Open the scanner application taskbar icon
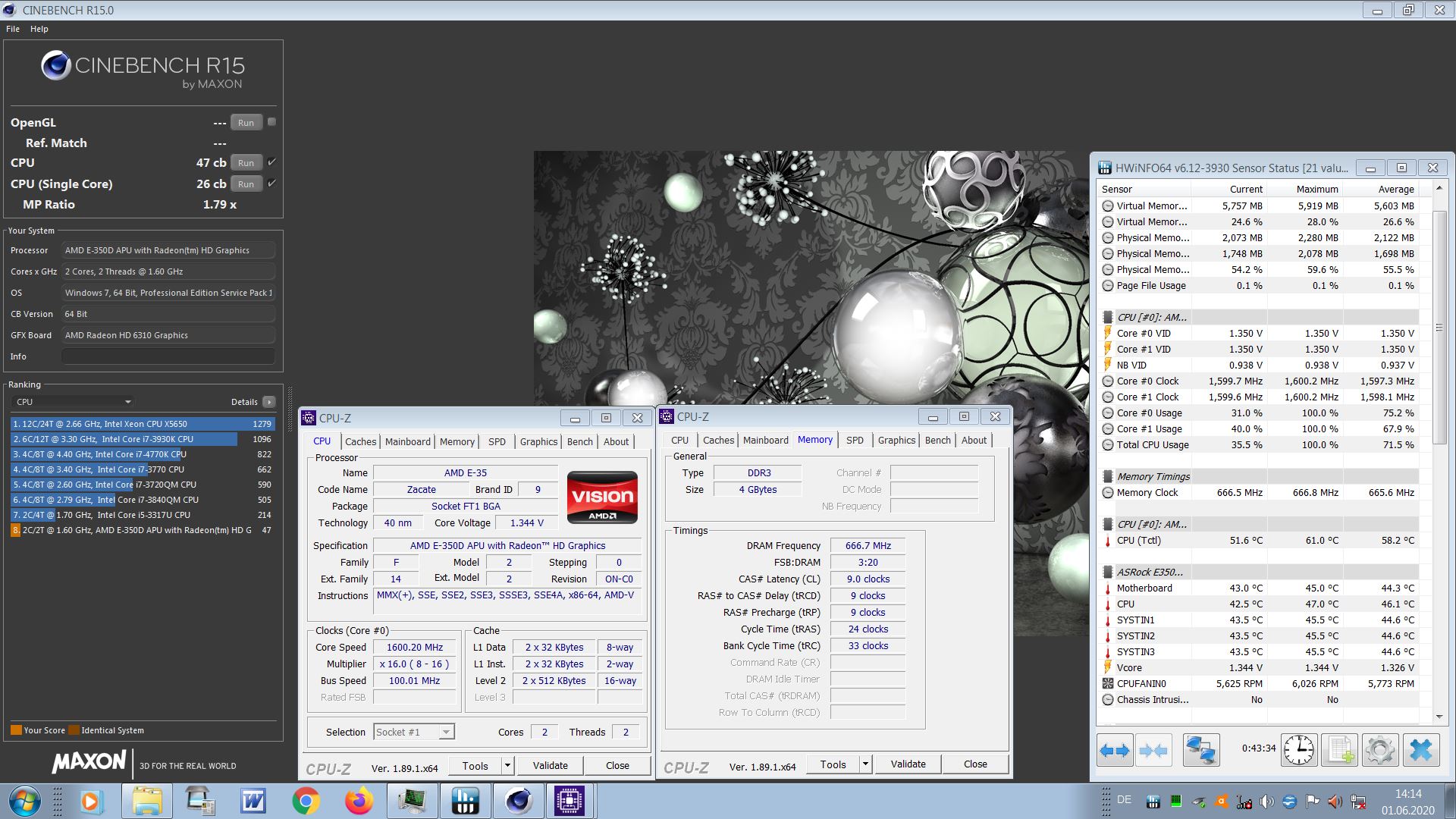The height and width of the screenshot is (819, 1456). point(199,802)
